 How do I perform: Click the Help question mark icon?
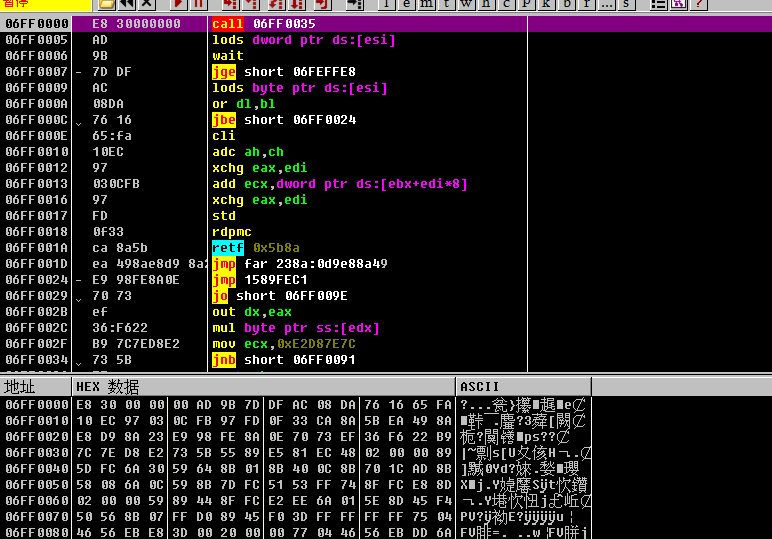click(699, 5)
